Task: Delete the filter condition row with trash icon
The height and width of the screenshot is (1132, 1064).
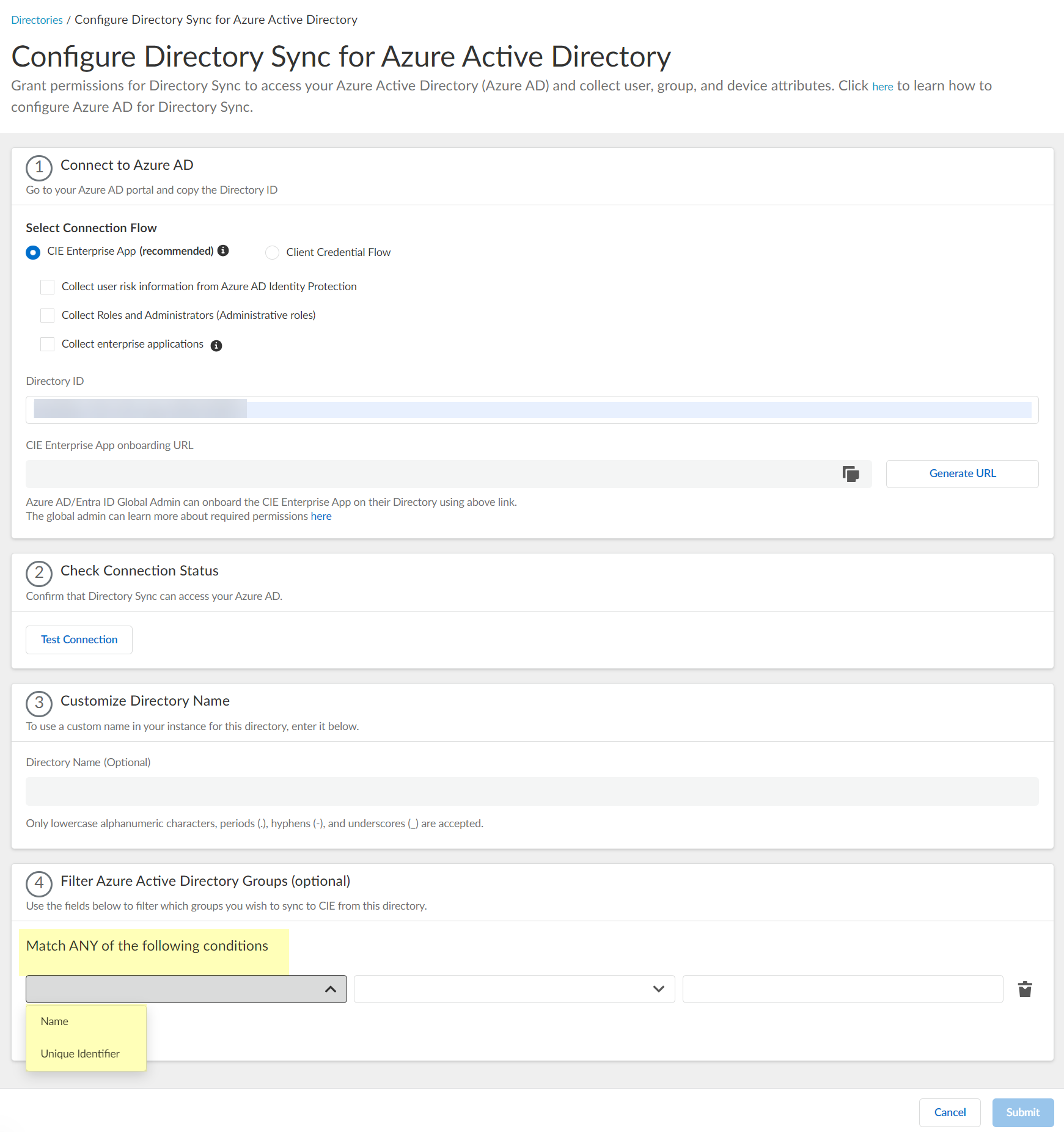Action: tap(1025, 989)
